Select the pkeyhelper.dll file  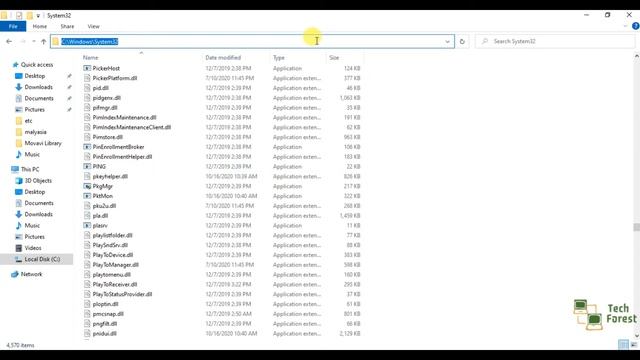[x=110, y=176]
